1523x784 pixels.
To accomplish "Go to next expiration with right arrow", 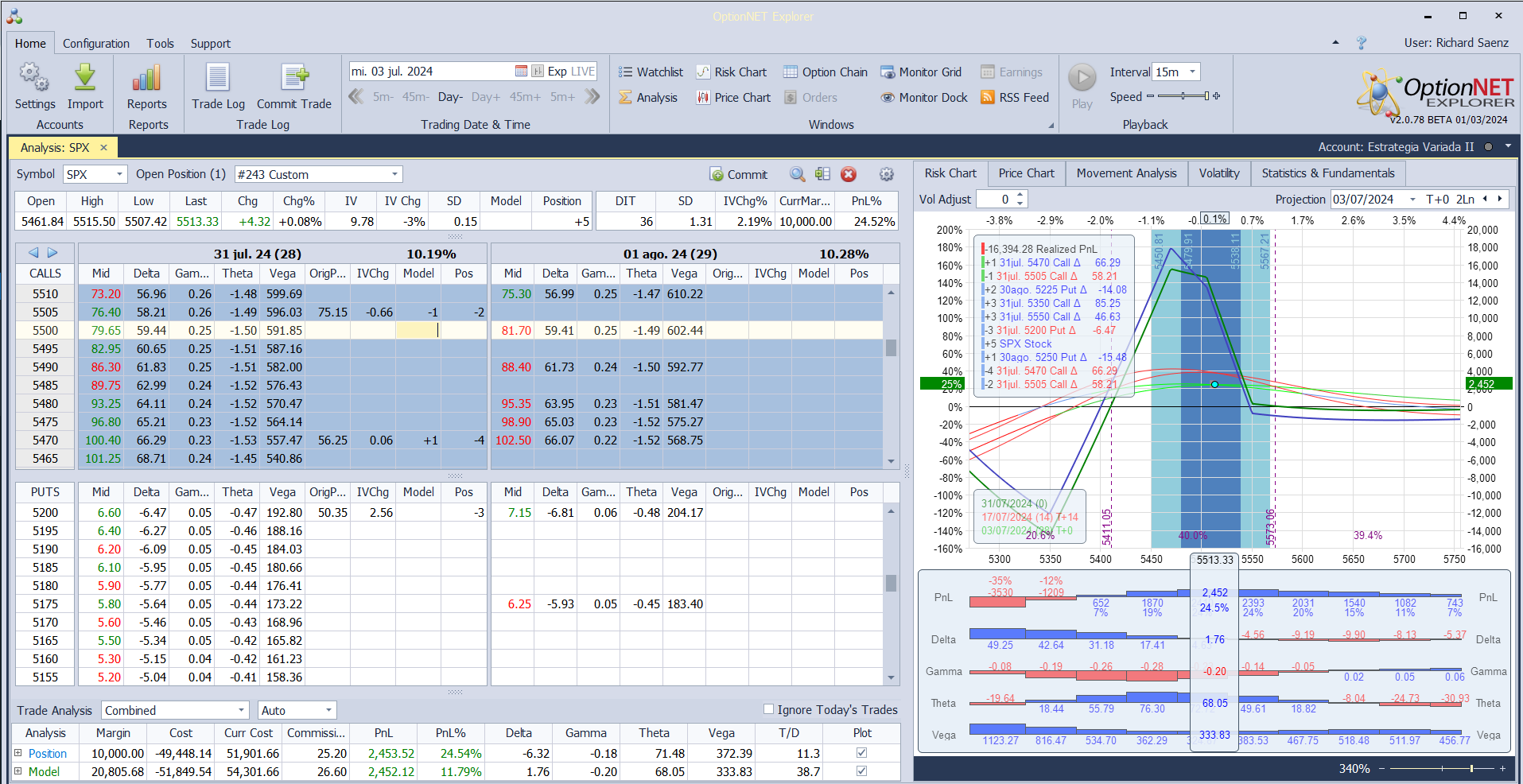I will pos(52,253).
